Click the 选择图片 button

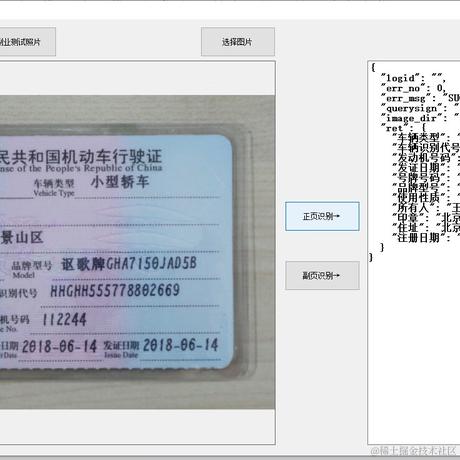pos(238,42)
